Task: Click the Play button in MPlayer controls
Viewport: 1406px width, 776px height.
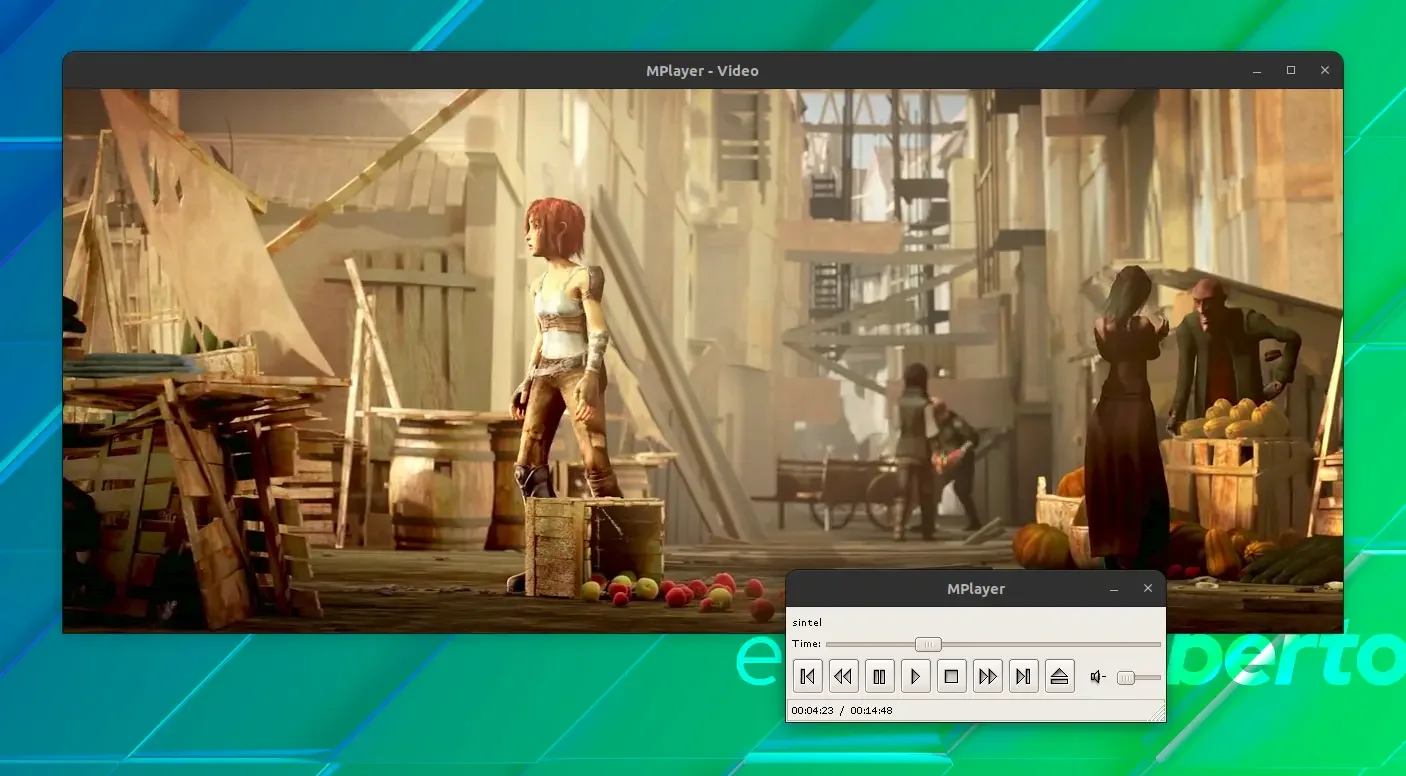Action: coord(915,677)
